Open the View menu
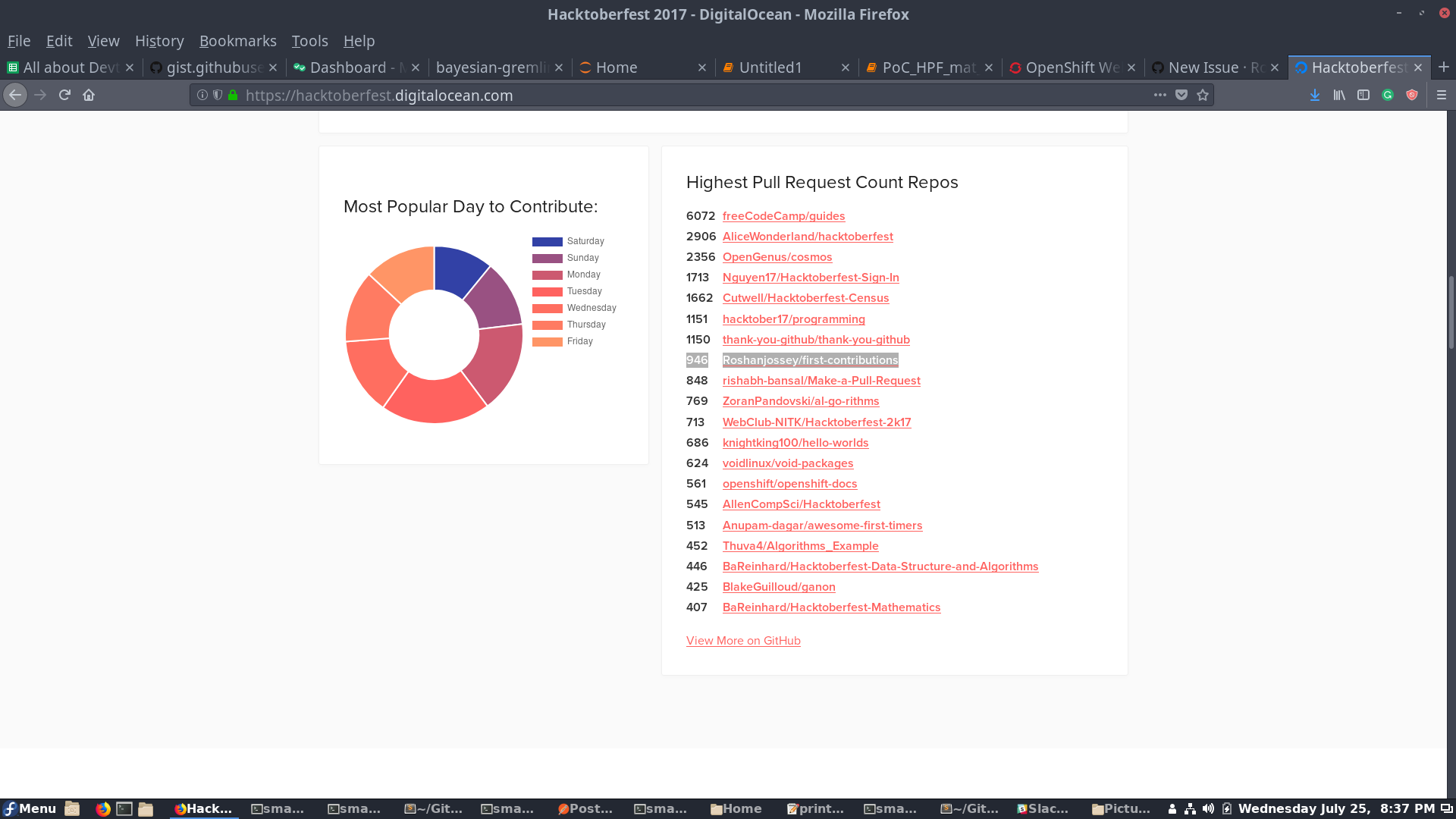The height and width of the screenshot is (819, 1456). point(103,41)
